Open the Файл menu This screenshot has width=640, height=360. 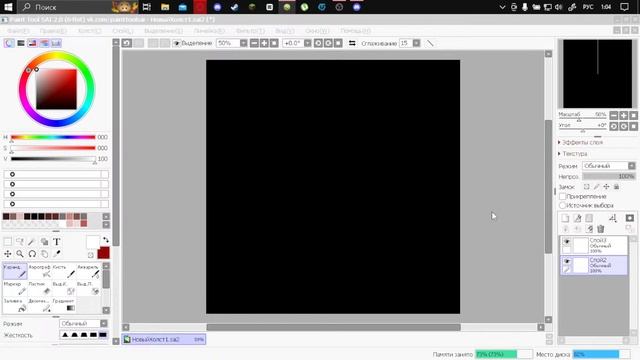19,31
